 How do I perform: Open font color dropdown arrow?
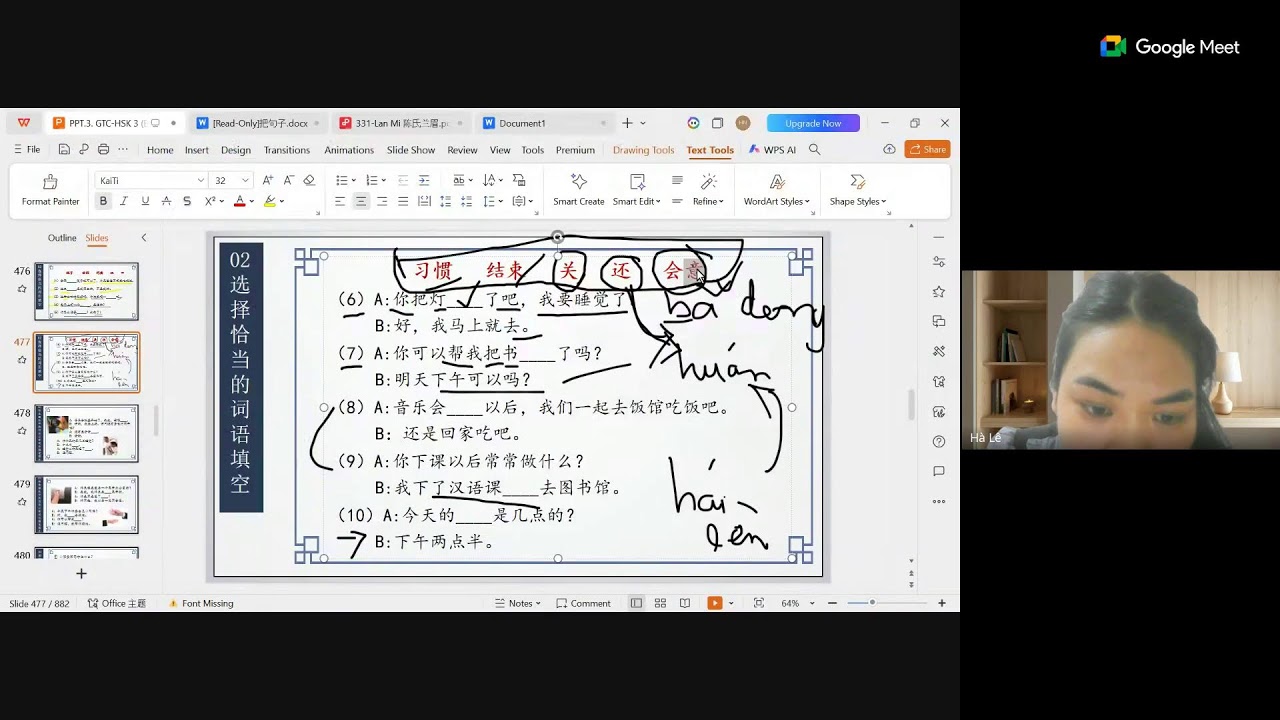click(251, 201)
